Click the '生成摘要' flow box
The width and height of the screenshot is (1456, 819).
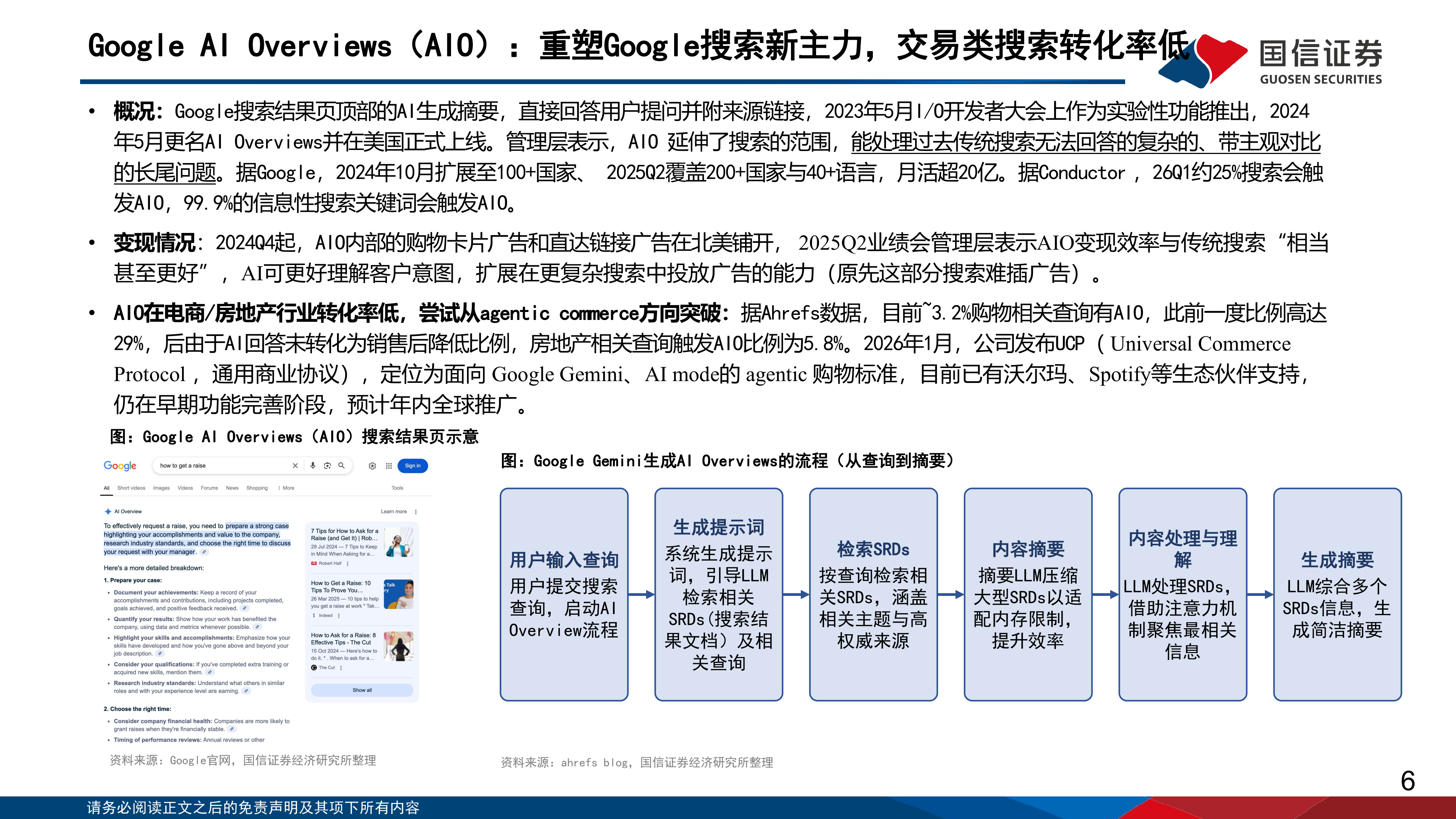(x=1337, y=595)
